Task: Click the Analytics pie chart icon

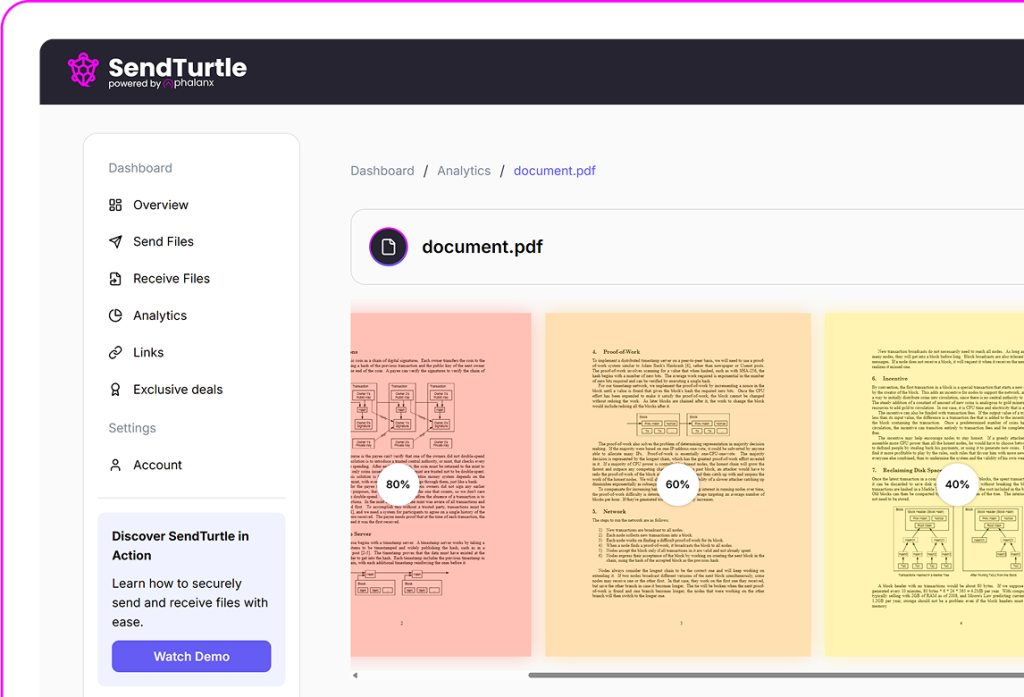Action: [116, 316]
